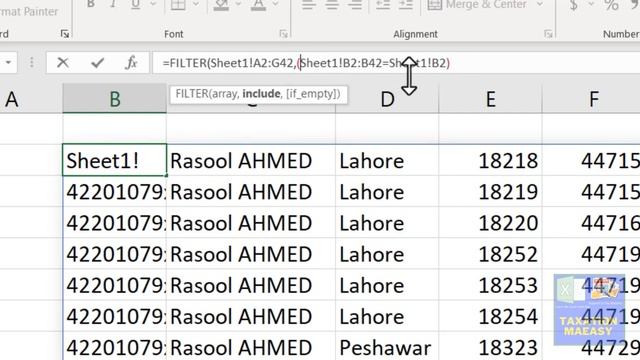Screen dimensions: 640x360
Task: Open the Accounting format dropdown arrow
Action: [x=591, y=4]
